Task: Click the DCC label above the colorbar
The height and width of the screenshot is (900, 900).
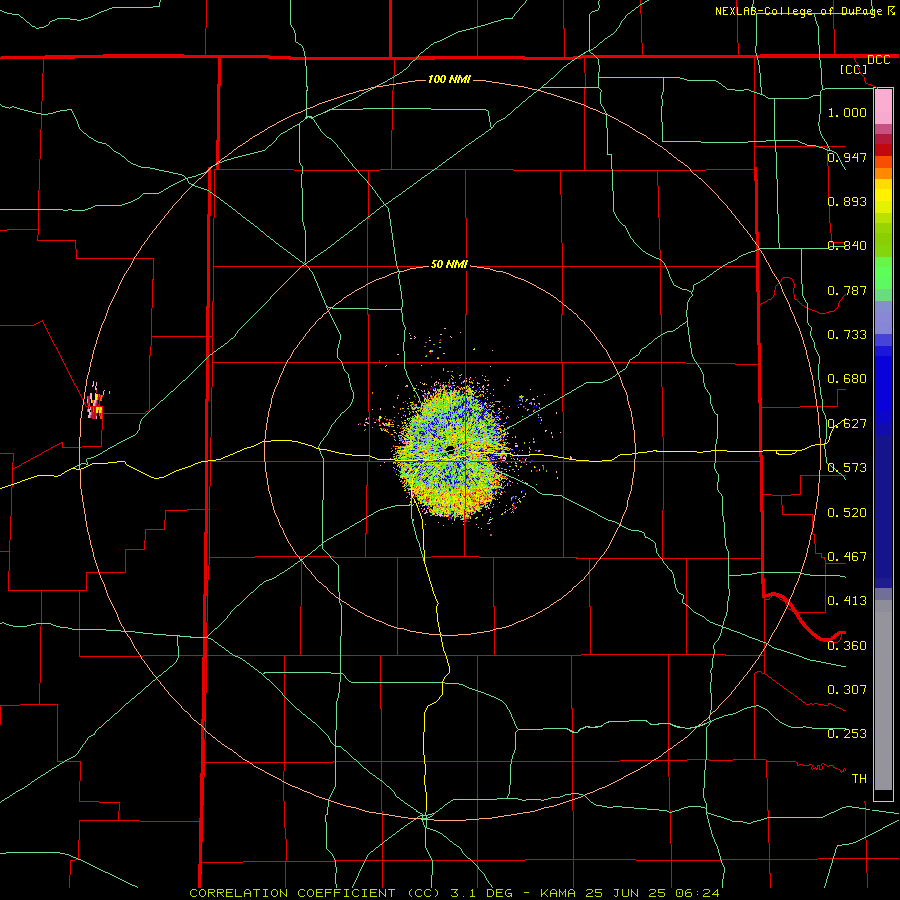Action: (x=878, y=60)
